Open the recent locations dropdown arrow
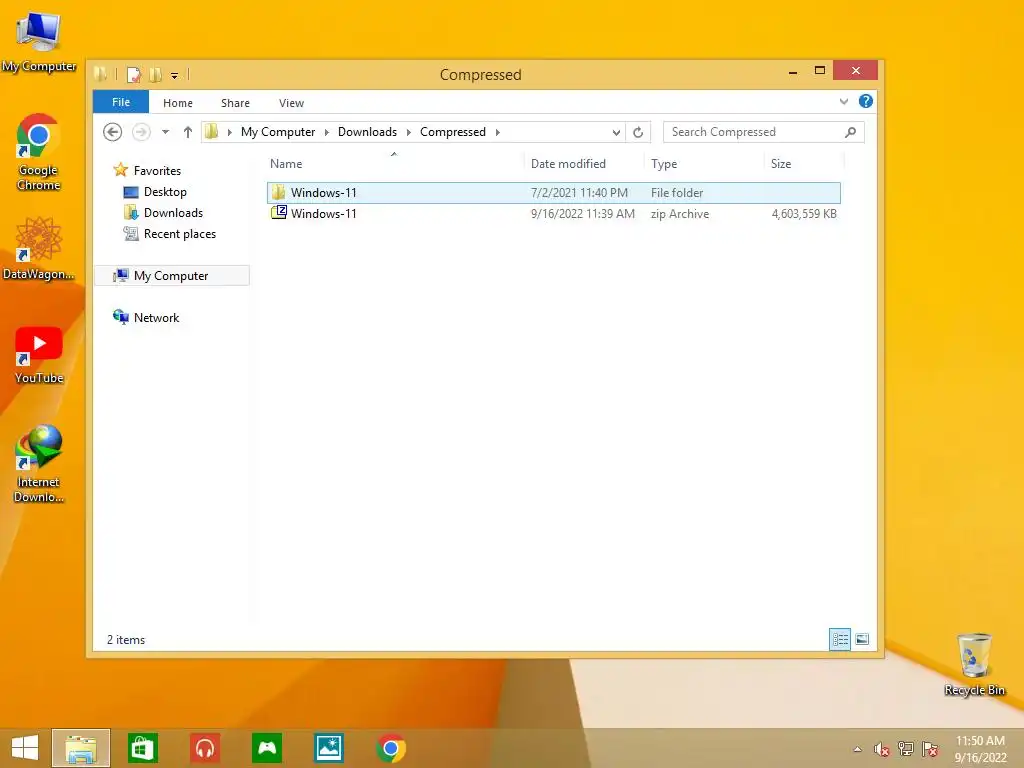This screenshot has width=1024, height=768. [165, 132]
